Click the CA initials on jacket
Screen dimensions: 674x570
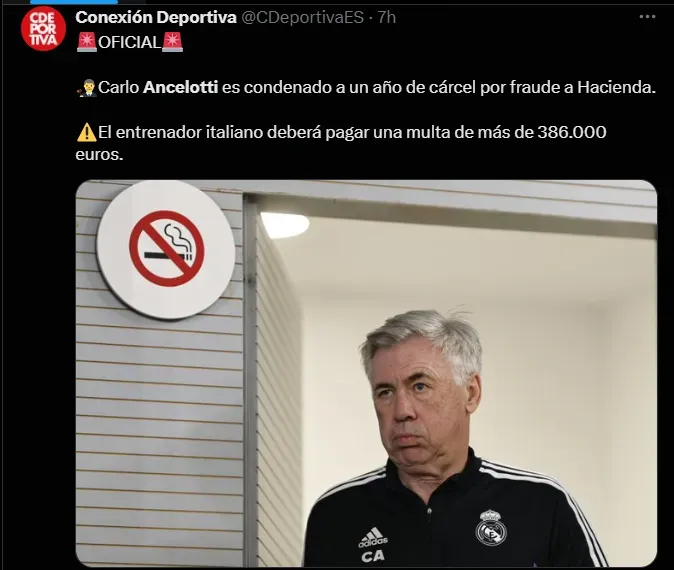pos(372,556)
